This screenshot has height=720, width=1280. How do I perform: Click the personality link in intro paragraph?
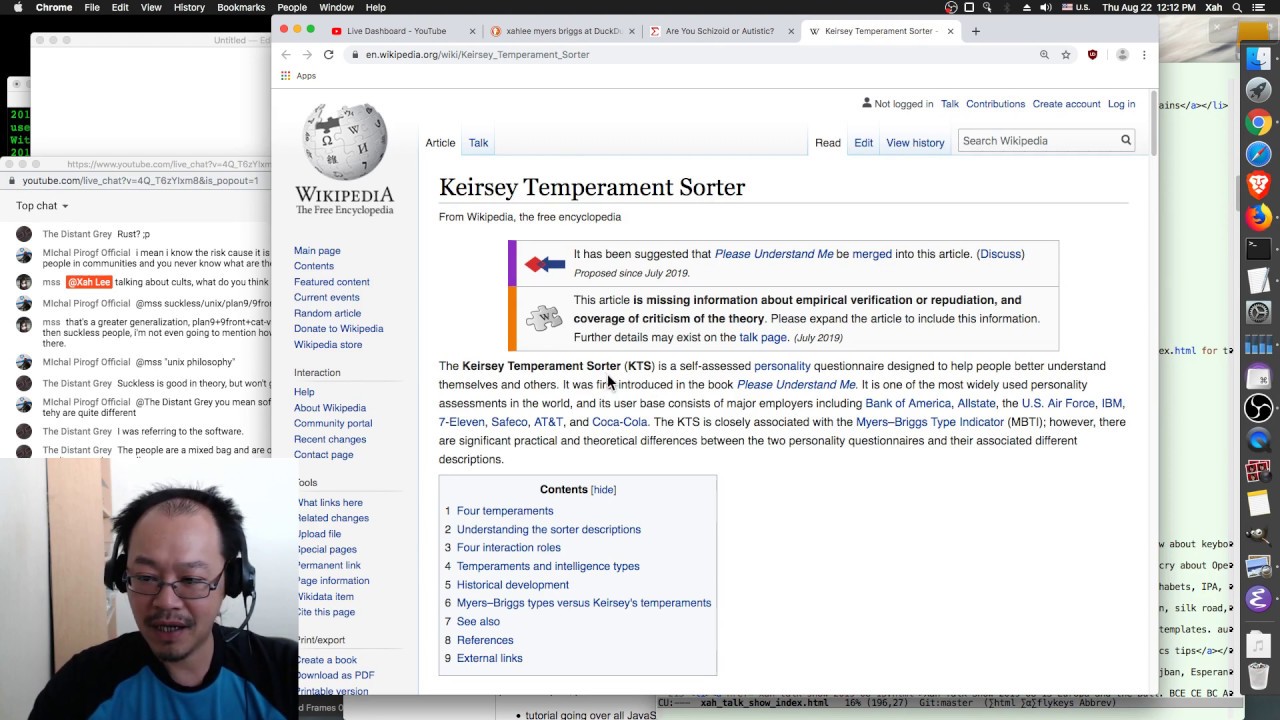point(782,366)
